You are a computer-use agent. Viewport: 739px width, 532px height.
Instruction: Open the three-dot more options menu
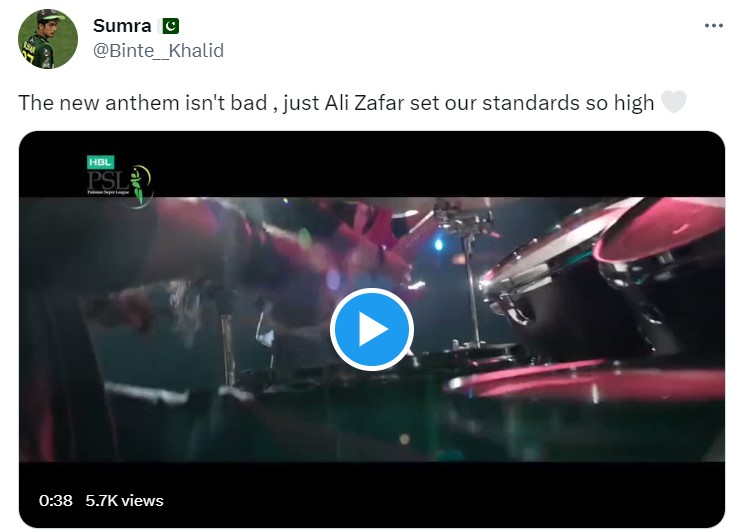tap(714, 26)
